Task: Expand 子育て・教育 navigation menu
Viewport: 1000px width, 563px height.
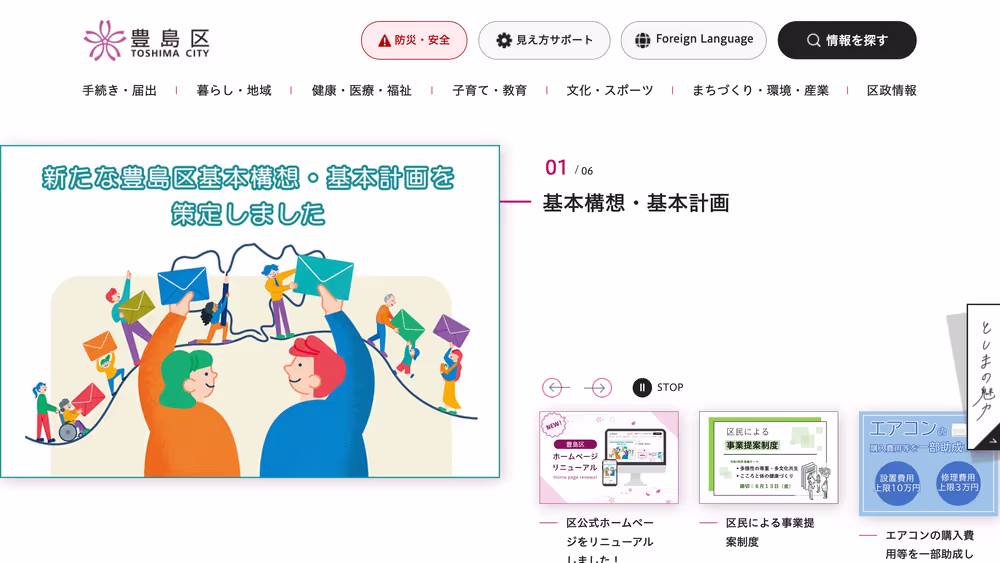Action: tap(490, 91)
